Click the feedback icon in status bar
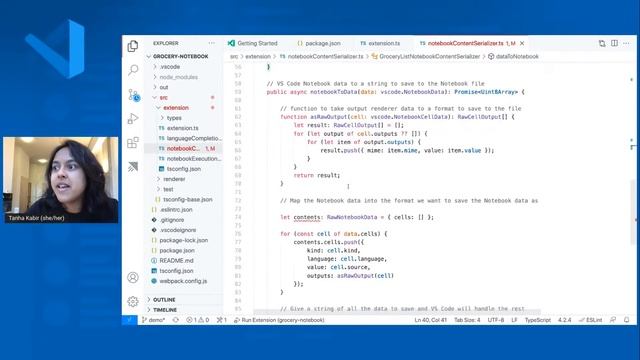This screenshot has height=360, width=640. point(613,320)
